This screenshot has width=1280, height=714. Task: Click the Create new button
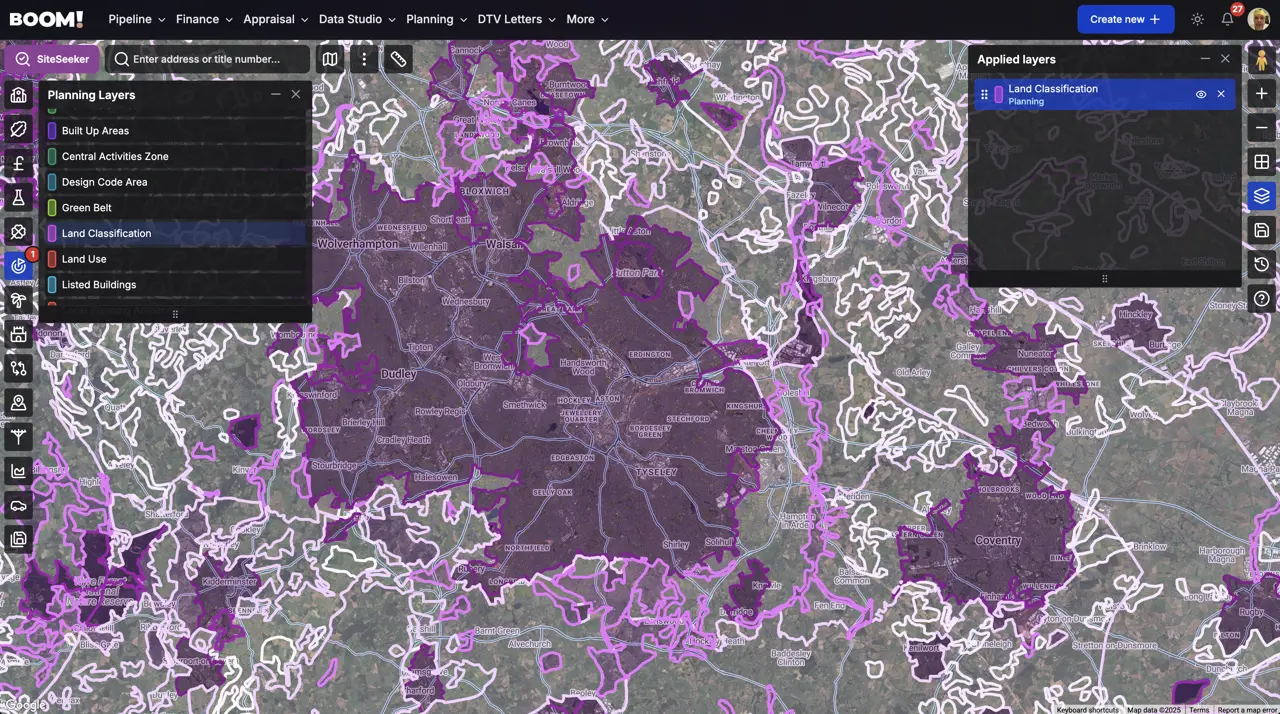click(x=1125, y=19)
